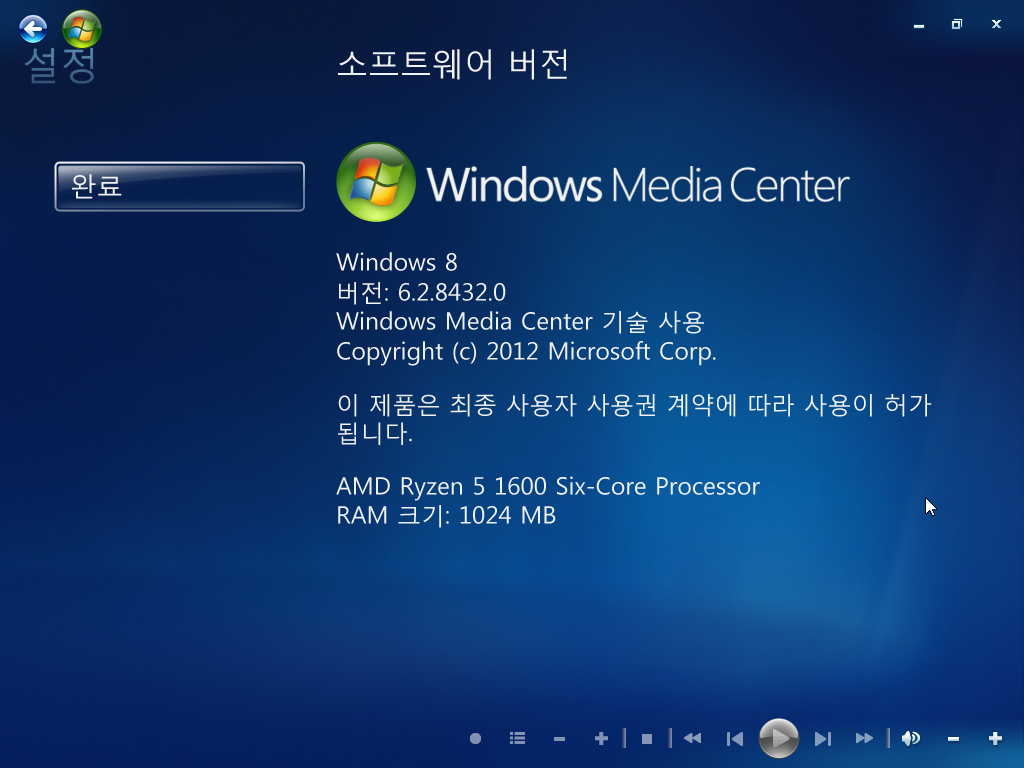Click the record button in playback bar
Viewport: 1024px width, 768px height.
click(475, 739)
